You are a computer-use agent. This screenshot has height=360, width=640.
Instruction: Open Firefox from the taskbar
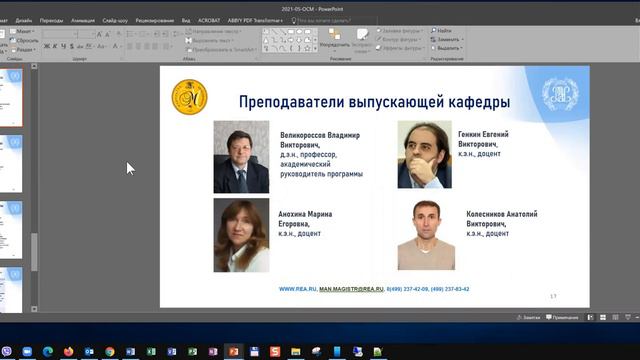pyautogui.click(x=68, y=351)
